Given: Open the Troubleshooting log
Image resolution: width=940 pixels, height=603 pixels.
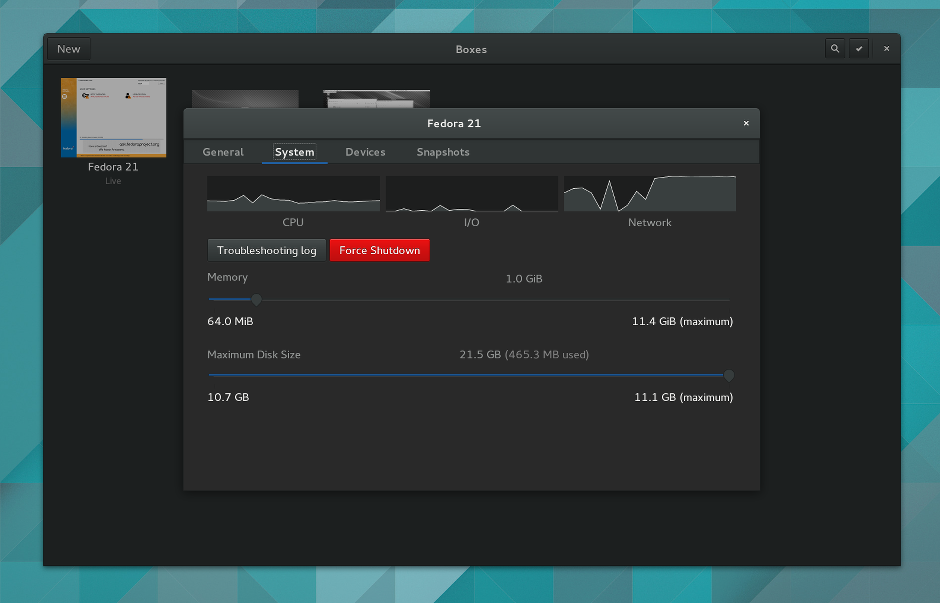Looking at the screenshot, I should (x=267, y=250).
